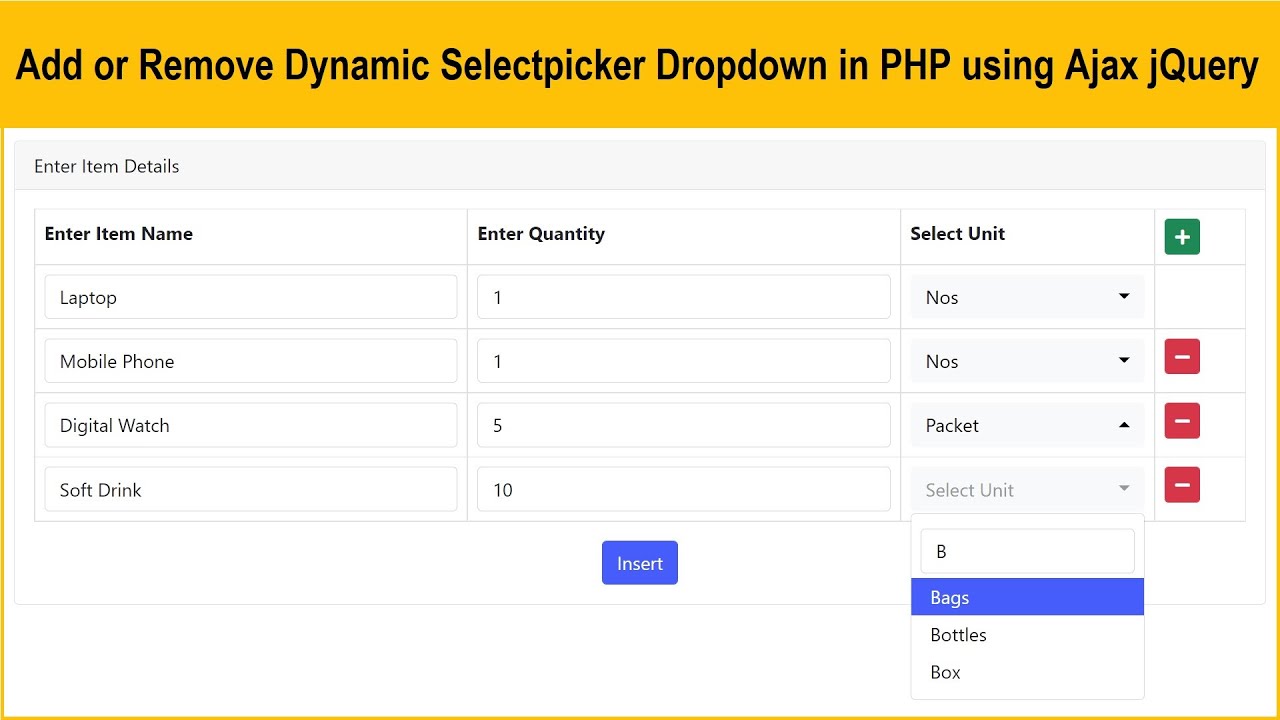Viewport: 1280px width, 720px height.
Task: Select the Soft Drink item name field
Action: pos(250,490)
